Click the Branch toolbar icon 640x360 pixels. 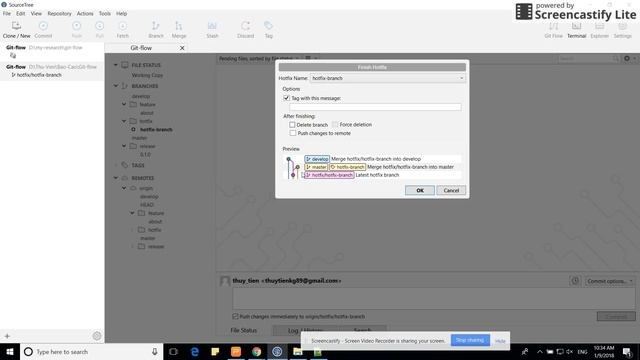click(x=156, y=26)
